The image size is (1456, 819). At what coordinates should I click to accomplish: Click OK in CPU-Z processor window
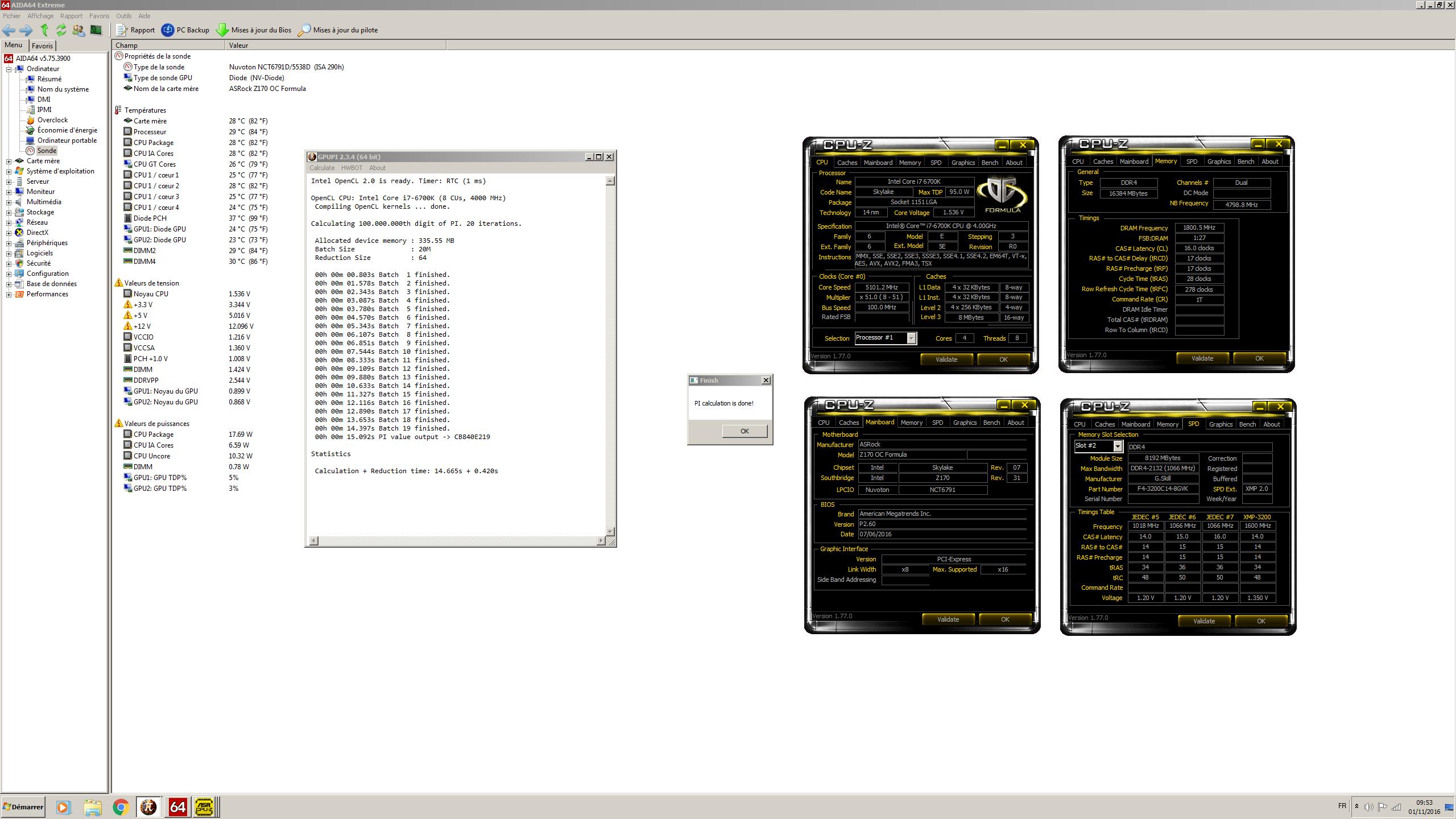pos(1003,359)
